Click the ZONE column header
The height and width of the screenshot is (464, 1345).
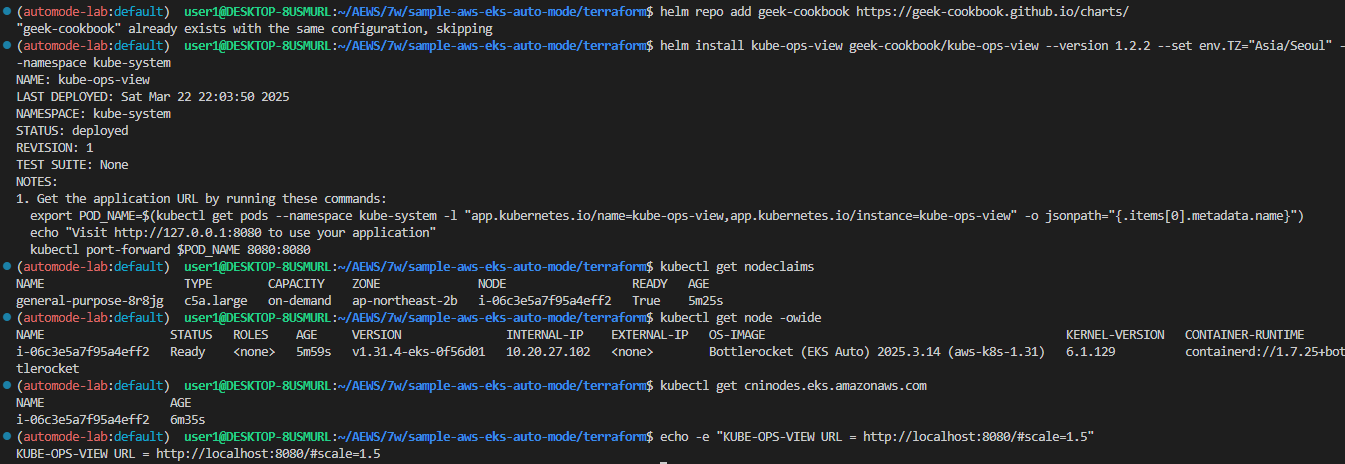[367, 284]
